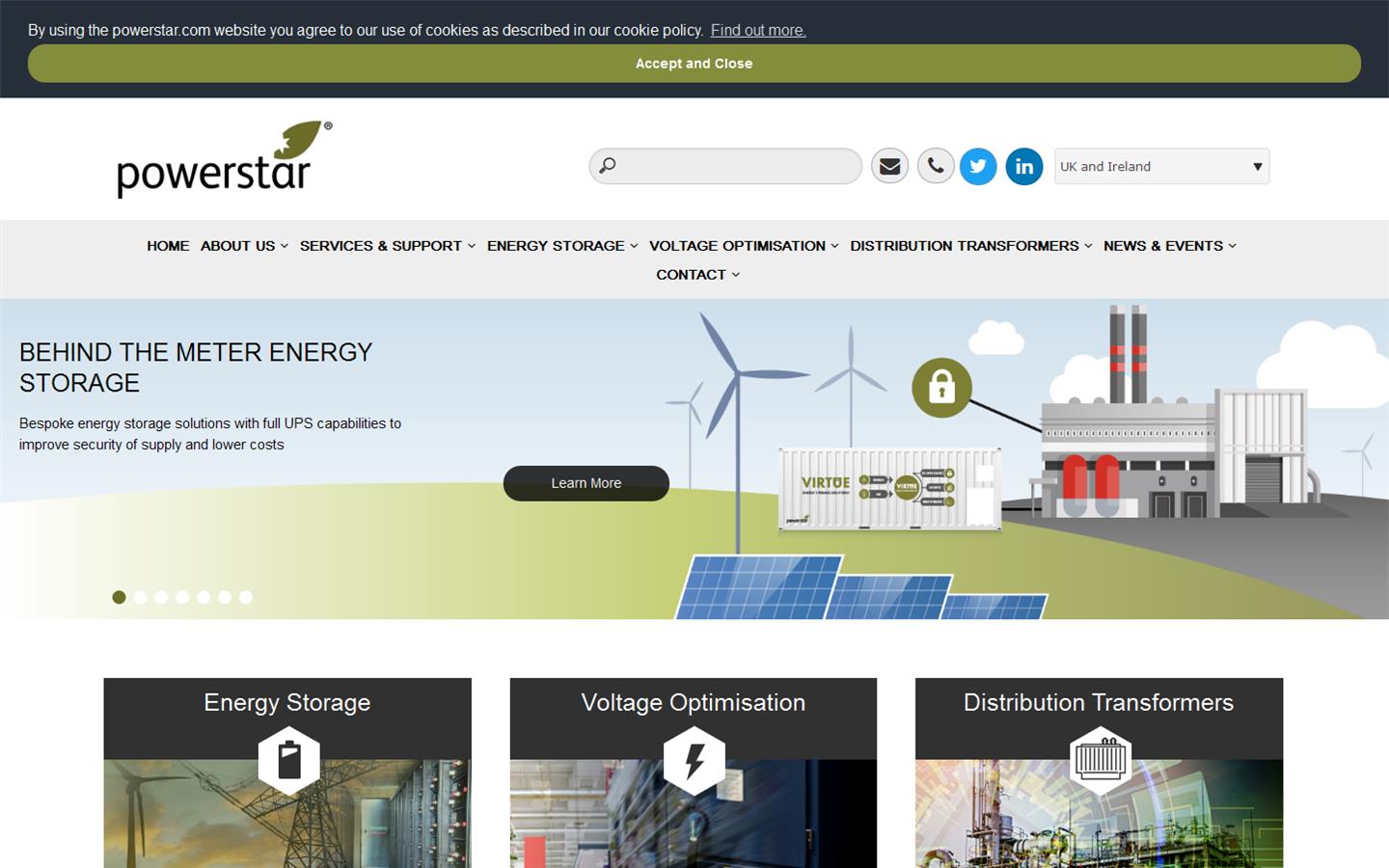This screenshot has width=1389, height=868.
Task: Click the search magnifier icon
Action: (x=608, y=166)
